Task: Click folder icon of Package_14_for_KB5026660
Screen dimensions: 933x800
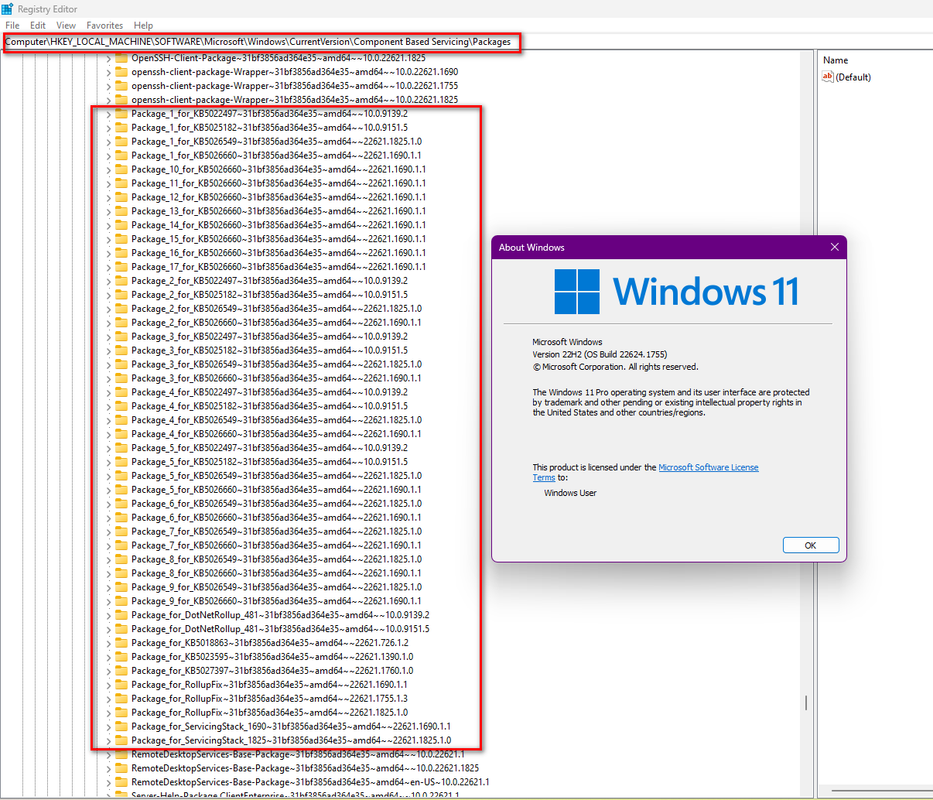Action: 121,225
